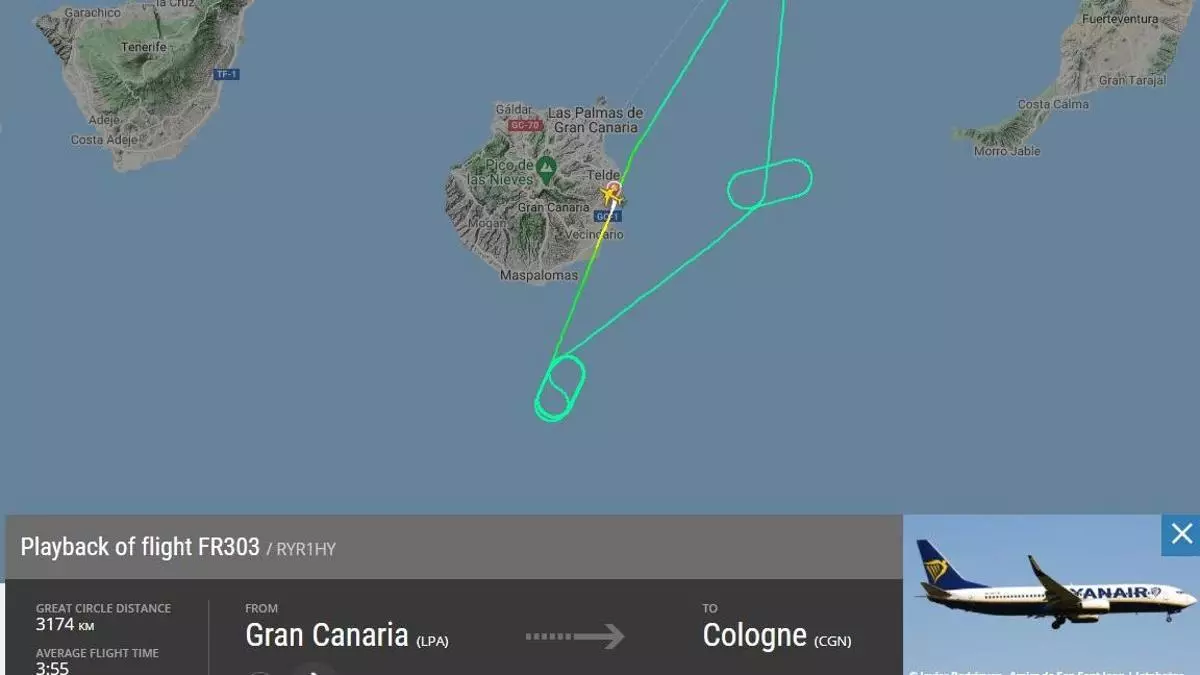Image resolution: width=1200 pixels, height=675 pixels.
Task: Close the flight playback panel
Action: (x=1181, y=534)
